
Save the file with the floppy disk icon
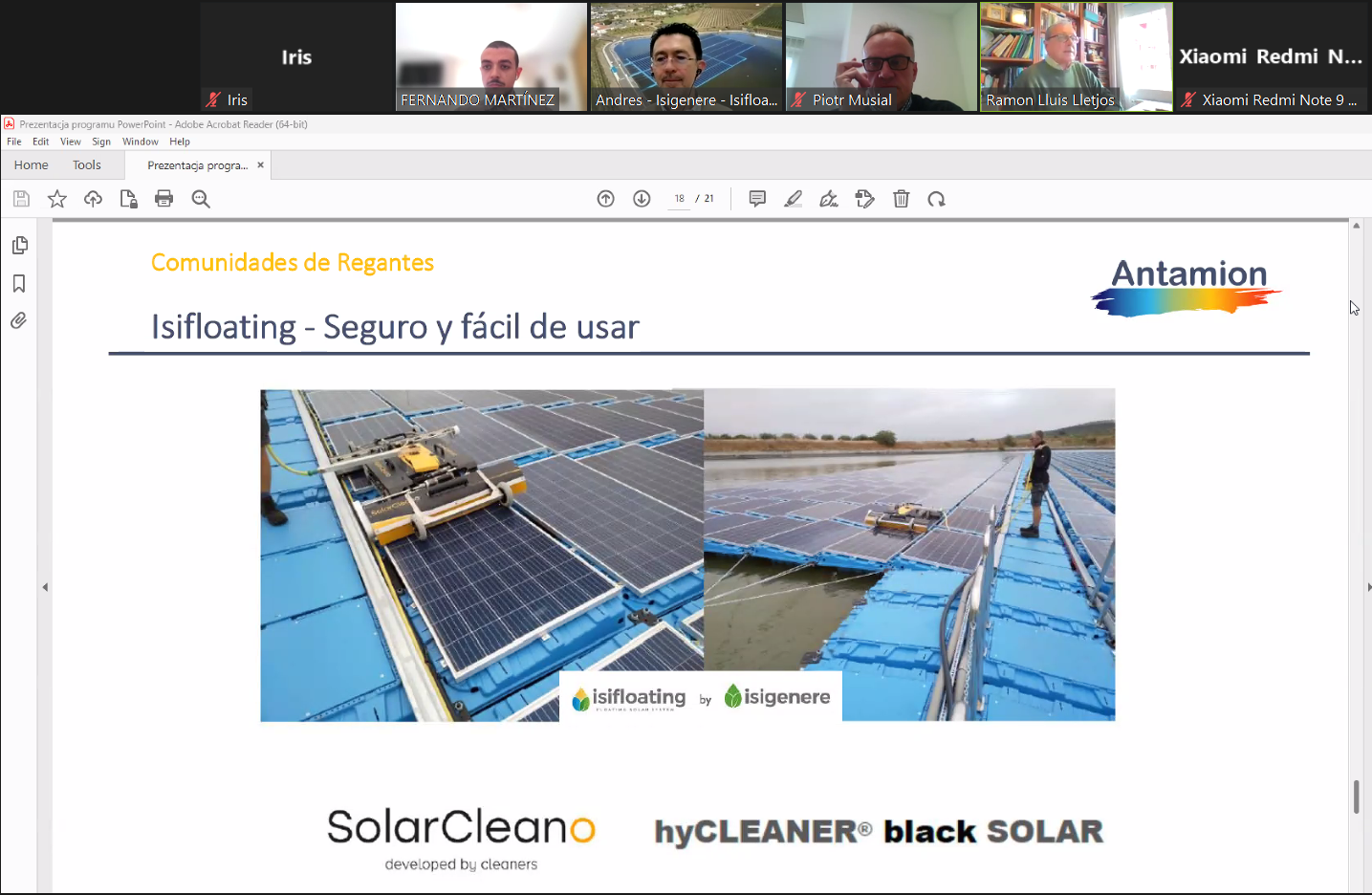pos(21,199)
